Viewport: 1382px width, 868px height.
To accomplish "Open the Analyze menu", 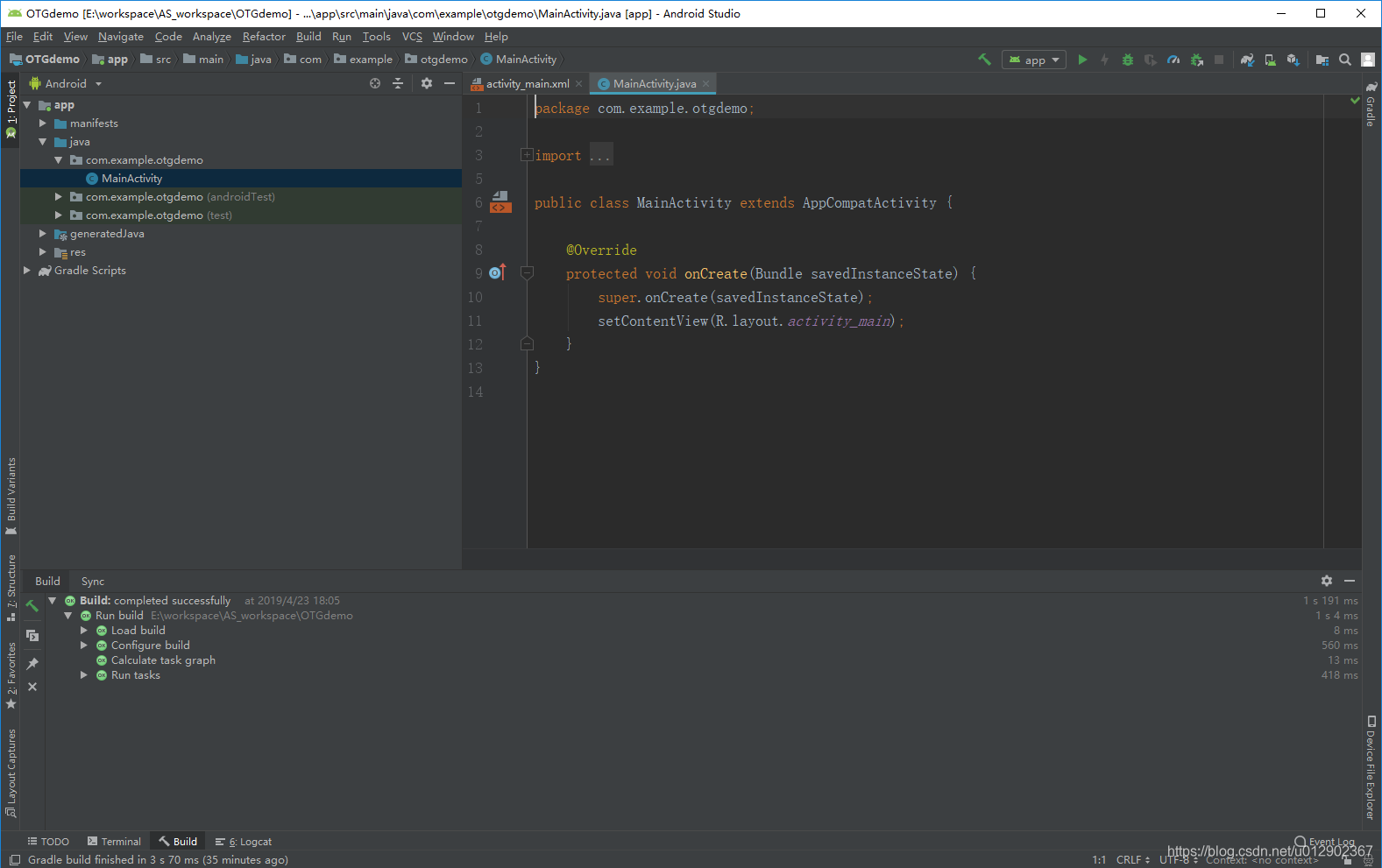I will tap(212, 37).
